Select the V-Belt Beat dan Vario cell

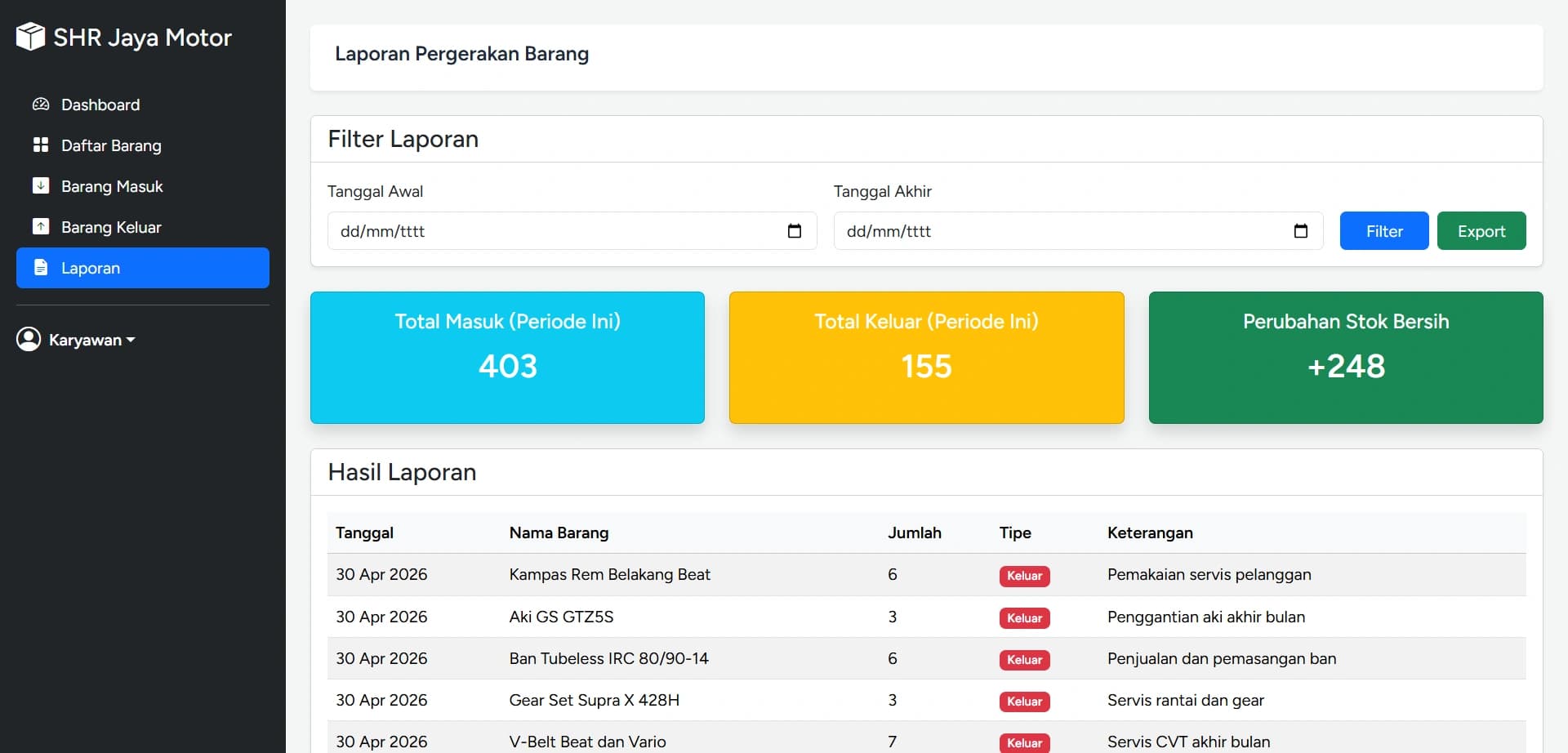pos(587,742)
